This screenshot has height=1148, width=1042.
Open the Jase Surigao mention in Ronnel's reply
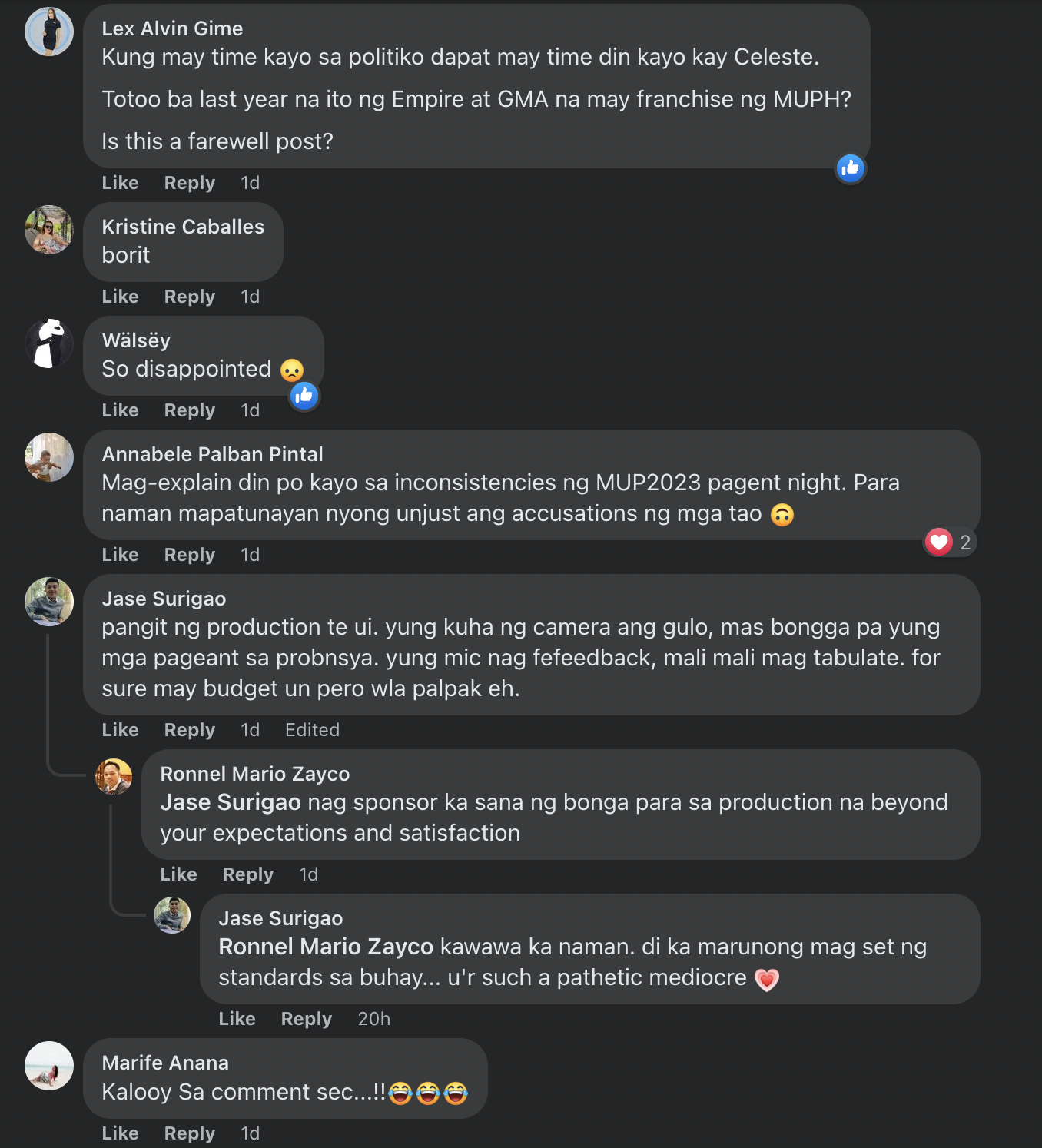tap(231, 802)
